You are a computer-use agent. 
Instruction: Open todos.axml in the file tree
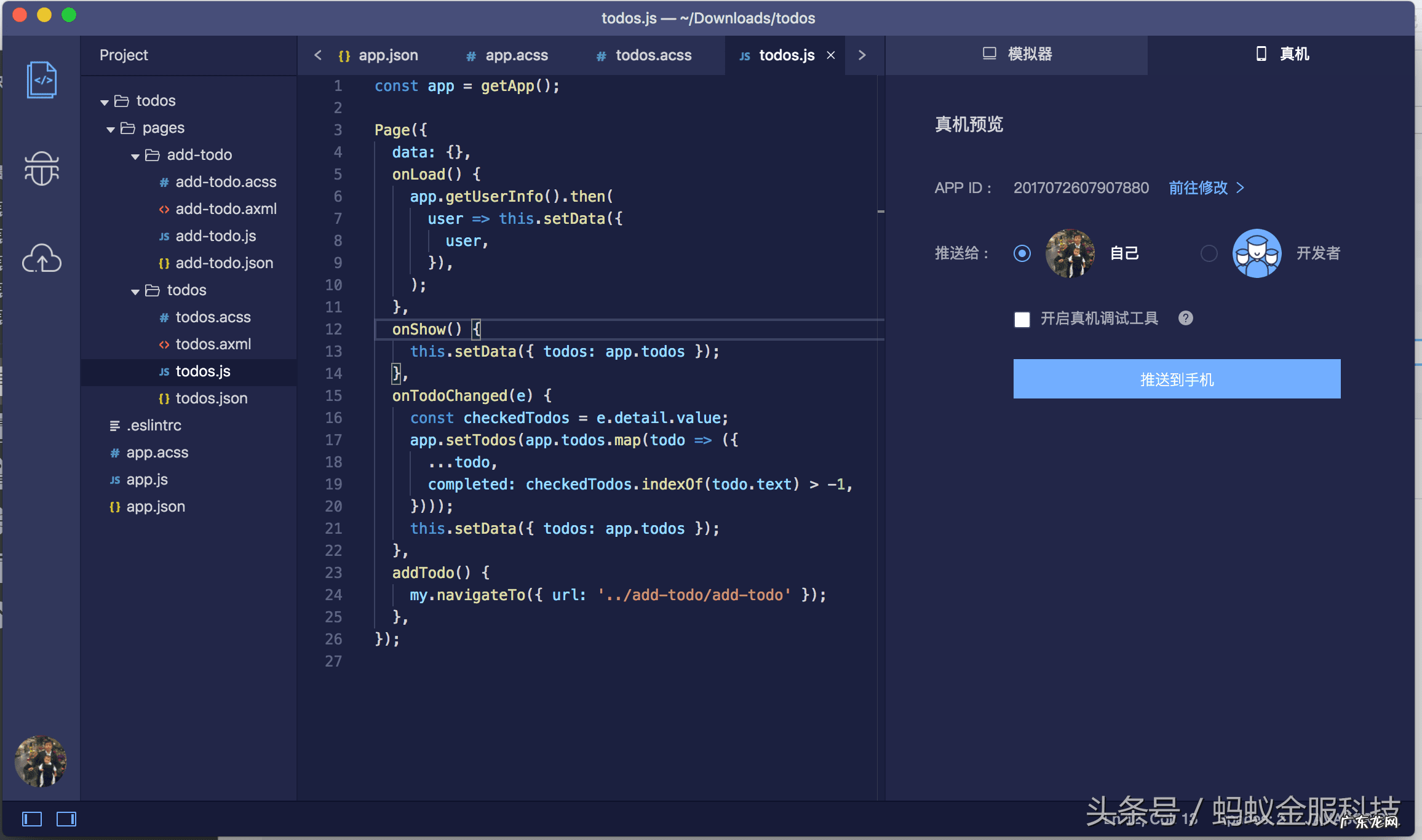tap(213, 344)
